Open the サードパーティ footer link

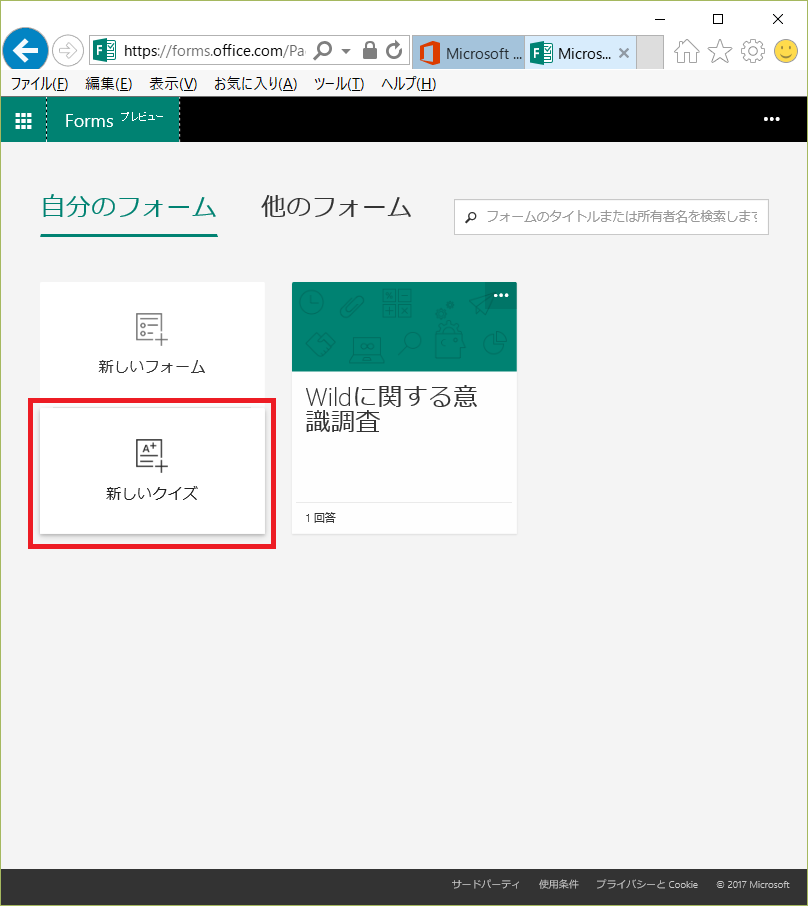(485, 884)
